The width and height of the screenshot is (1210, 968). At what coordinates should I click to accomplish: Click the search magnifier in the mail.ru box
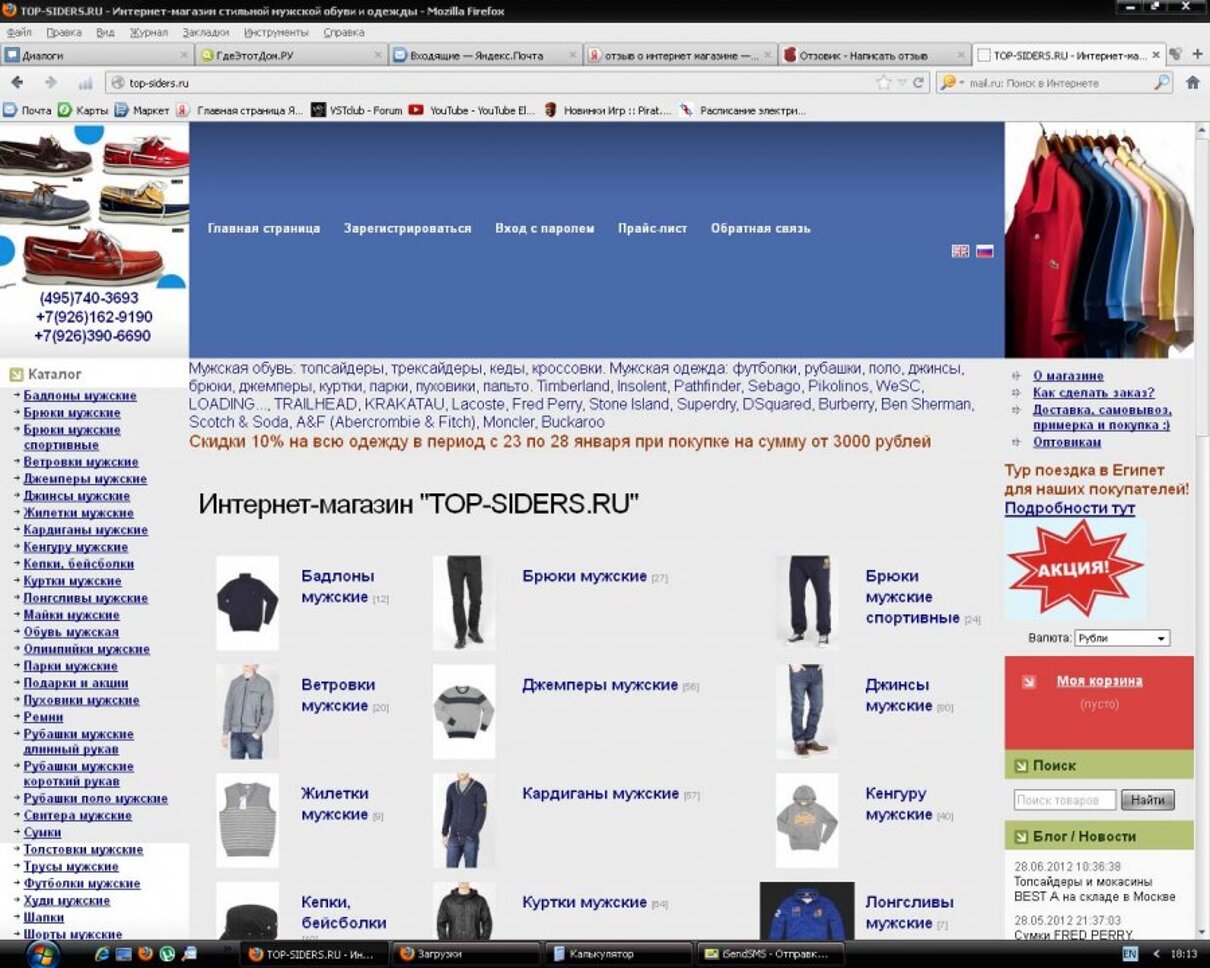1161,83
